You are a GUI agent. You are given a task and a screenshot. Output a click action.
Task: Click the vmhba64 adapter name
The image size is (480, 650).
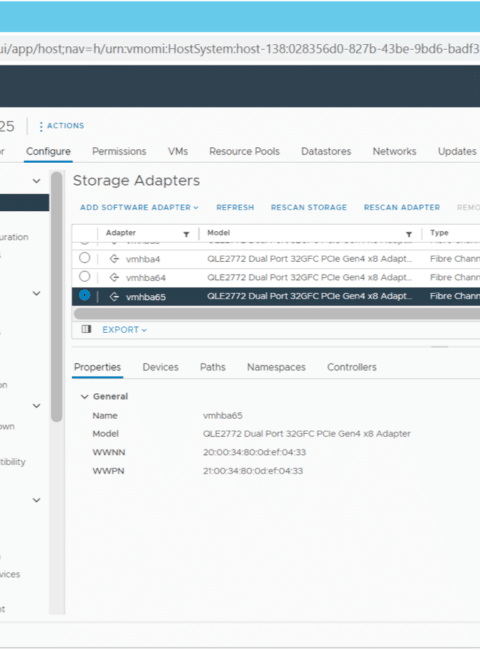(x=146, y=278)
